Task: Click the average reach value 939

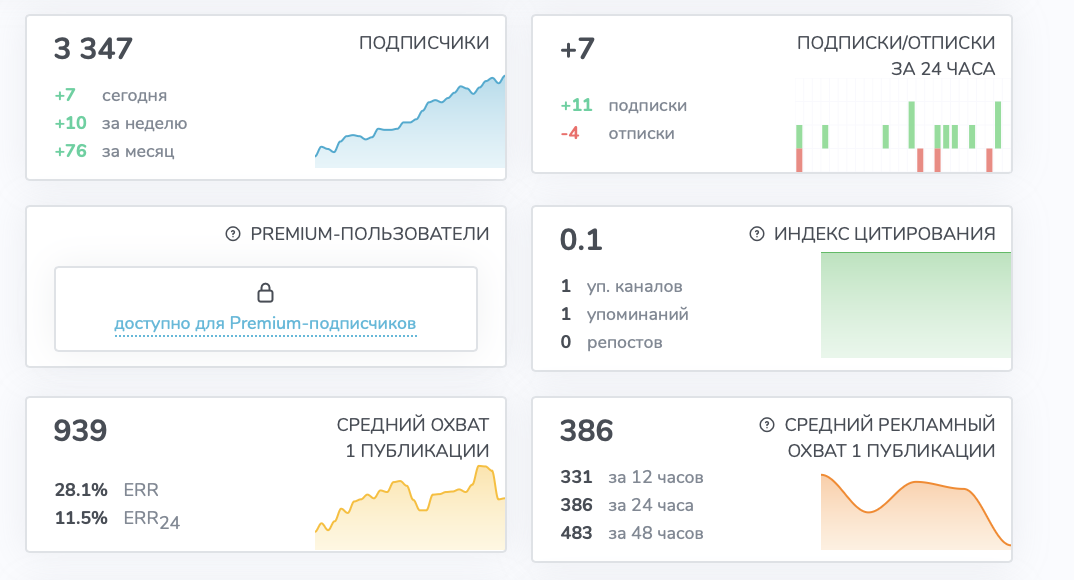Action: (80, 431)
